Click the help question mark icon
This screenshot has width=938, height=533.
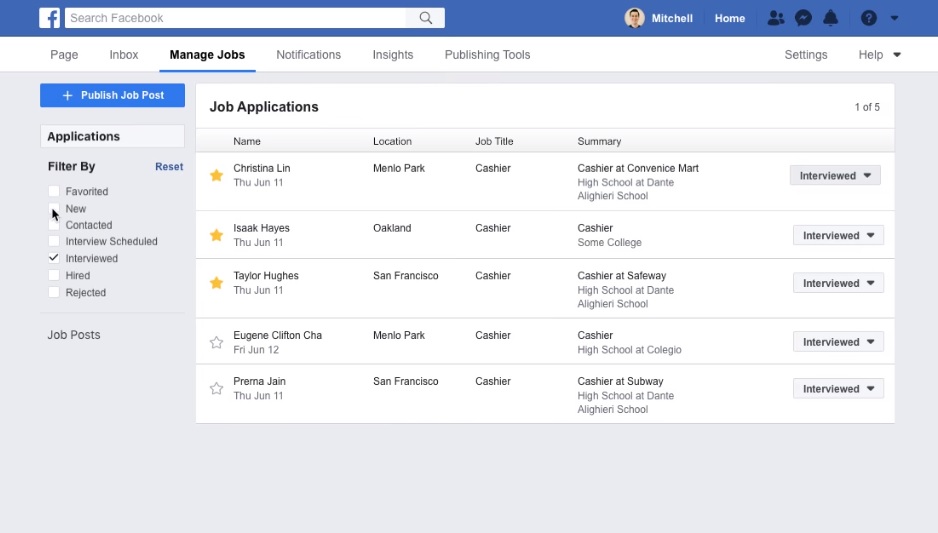coord(868,18)
